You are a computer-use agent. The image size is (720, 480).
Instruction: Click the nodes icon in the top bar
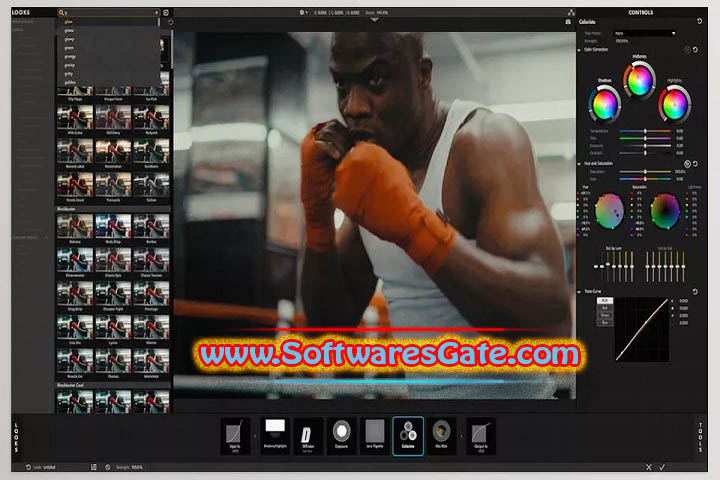pos(571,12)
